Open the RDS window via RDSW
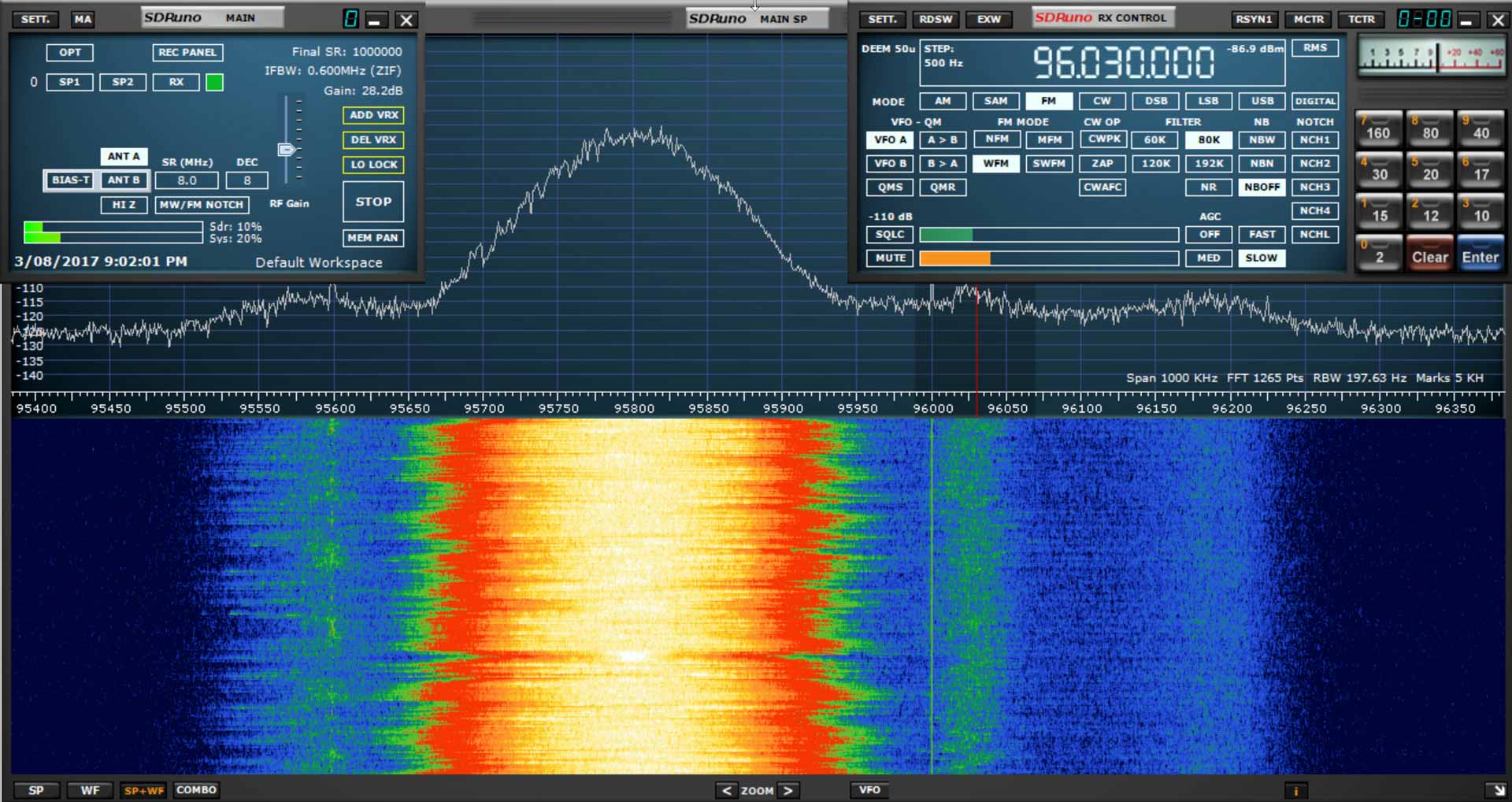This screenshot has width=1512, height=802. 936,19
